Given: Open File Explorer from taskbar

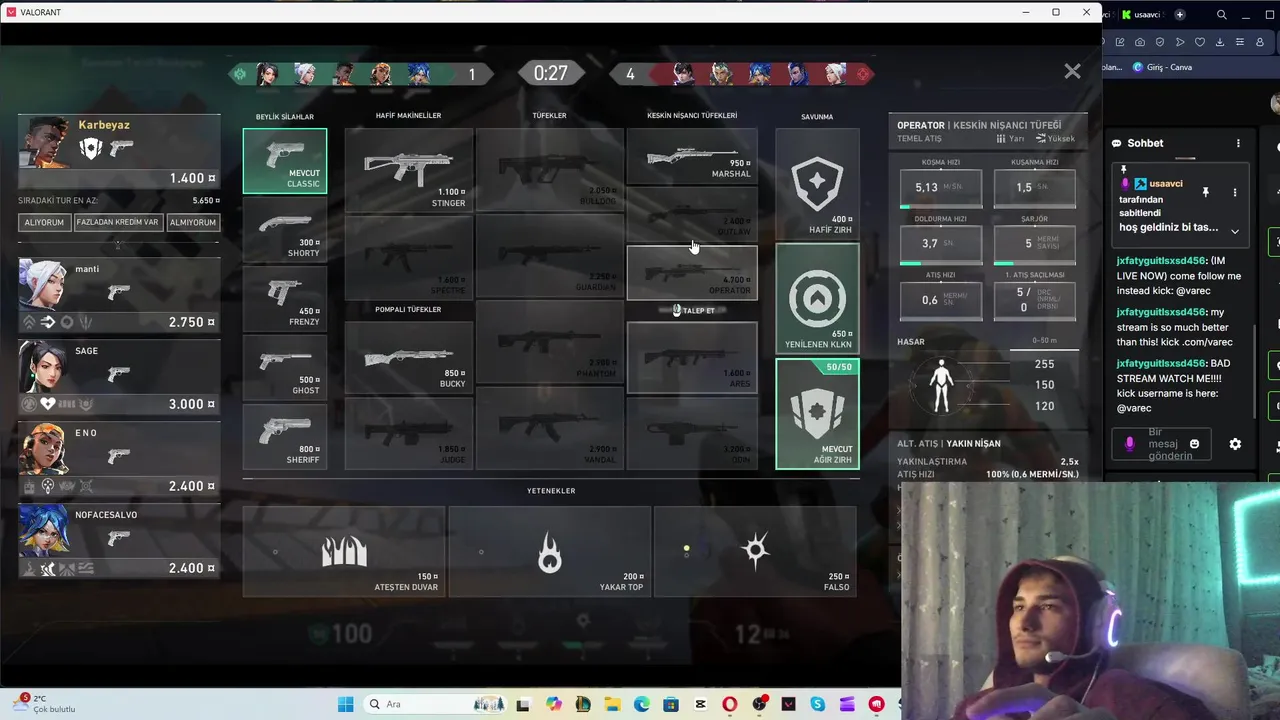Looking at the screenshot, I should (612, 704).
